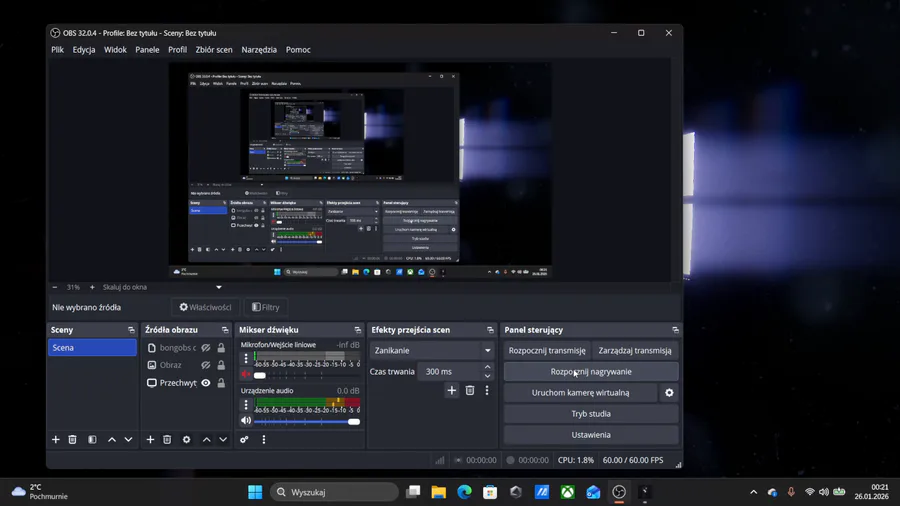This screenshot has width=900, height=506.
Task: Show the hidden bongobs source
Action: (205, 348)
